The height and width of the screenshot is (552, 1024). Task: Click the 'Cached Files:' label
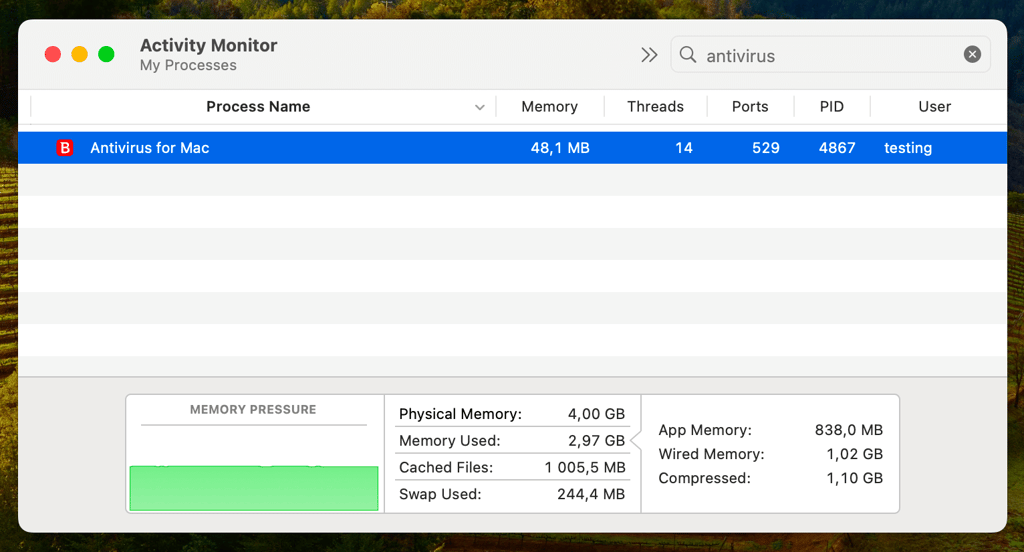(446, 468)
